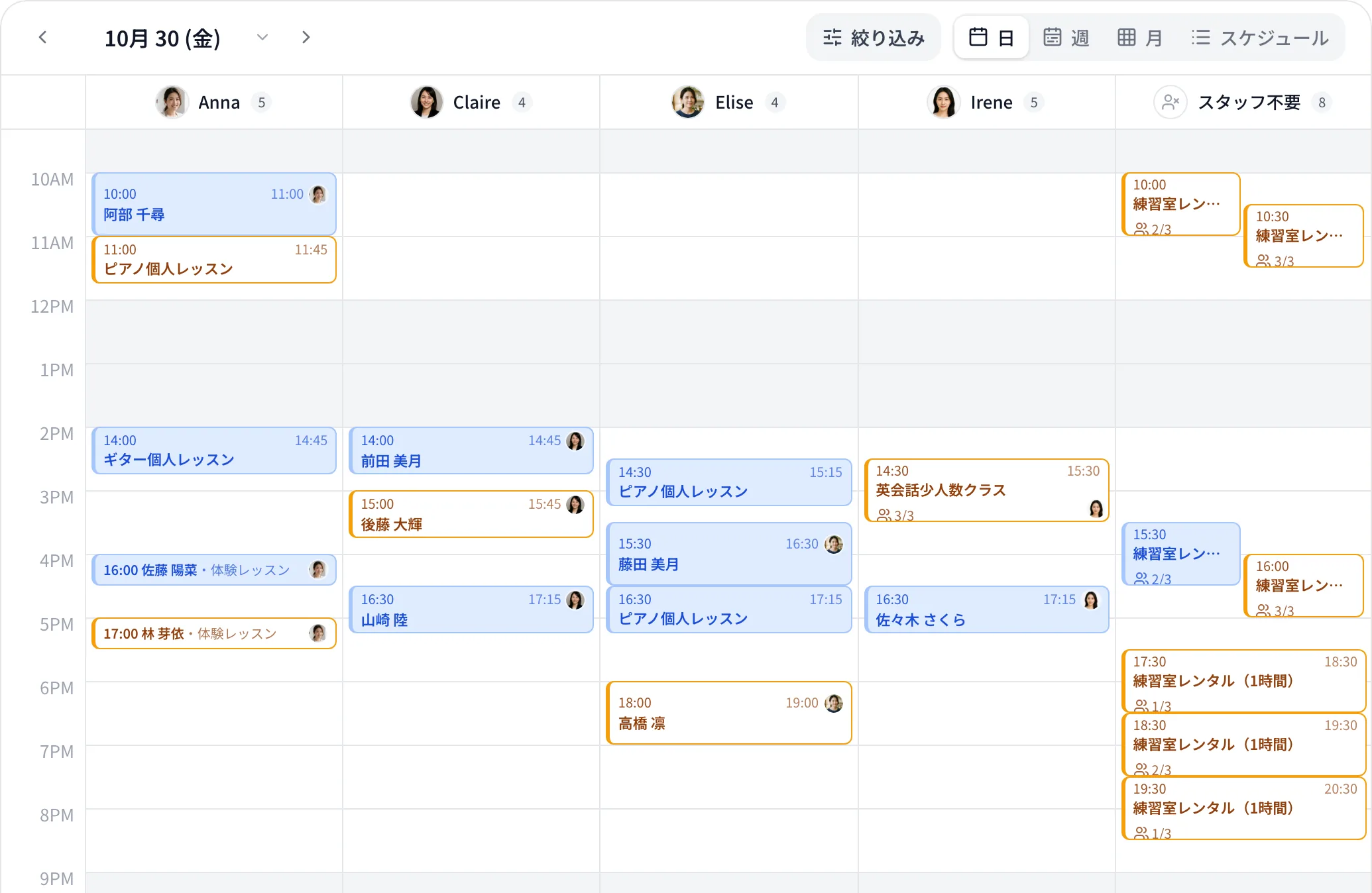The image size is (1372, 893).
Task: Open the 10:00 練習室レンタル booking
Action: coord(1181,204)
